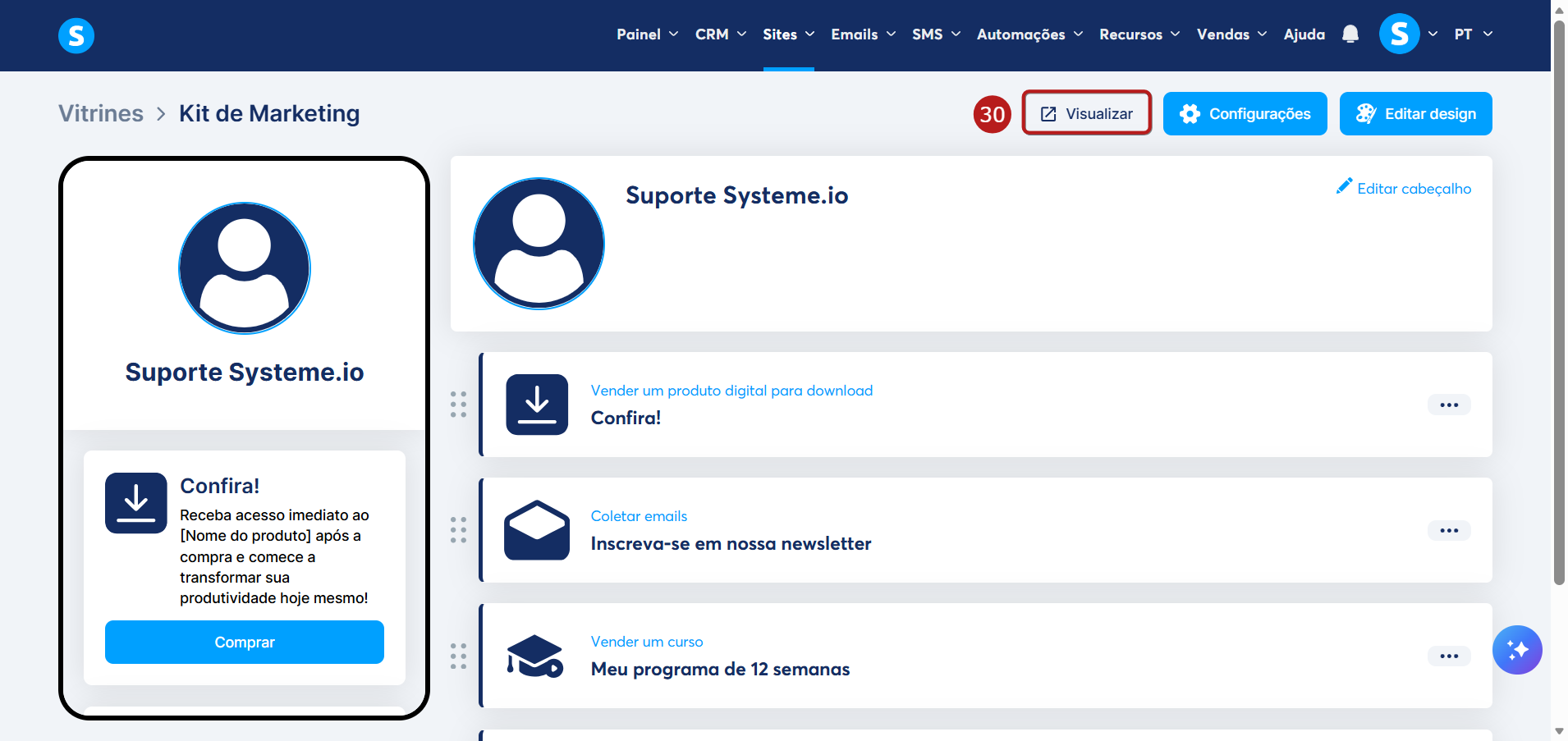This screenshot has width=1568, height=741.
Task: Expand the Painel menu
Action: click(648, 34)
